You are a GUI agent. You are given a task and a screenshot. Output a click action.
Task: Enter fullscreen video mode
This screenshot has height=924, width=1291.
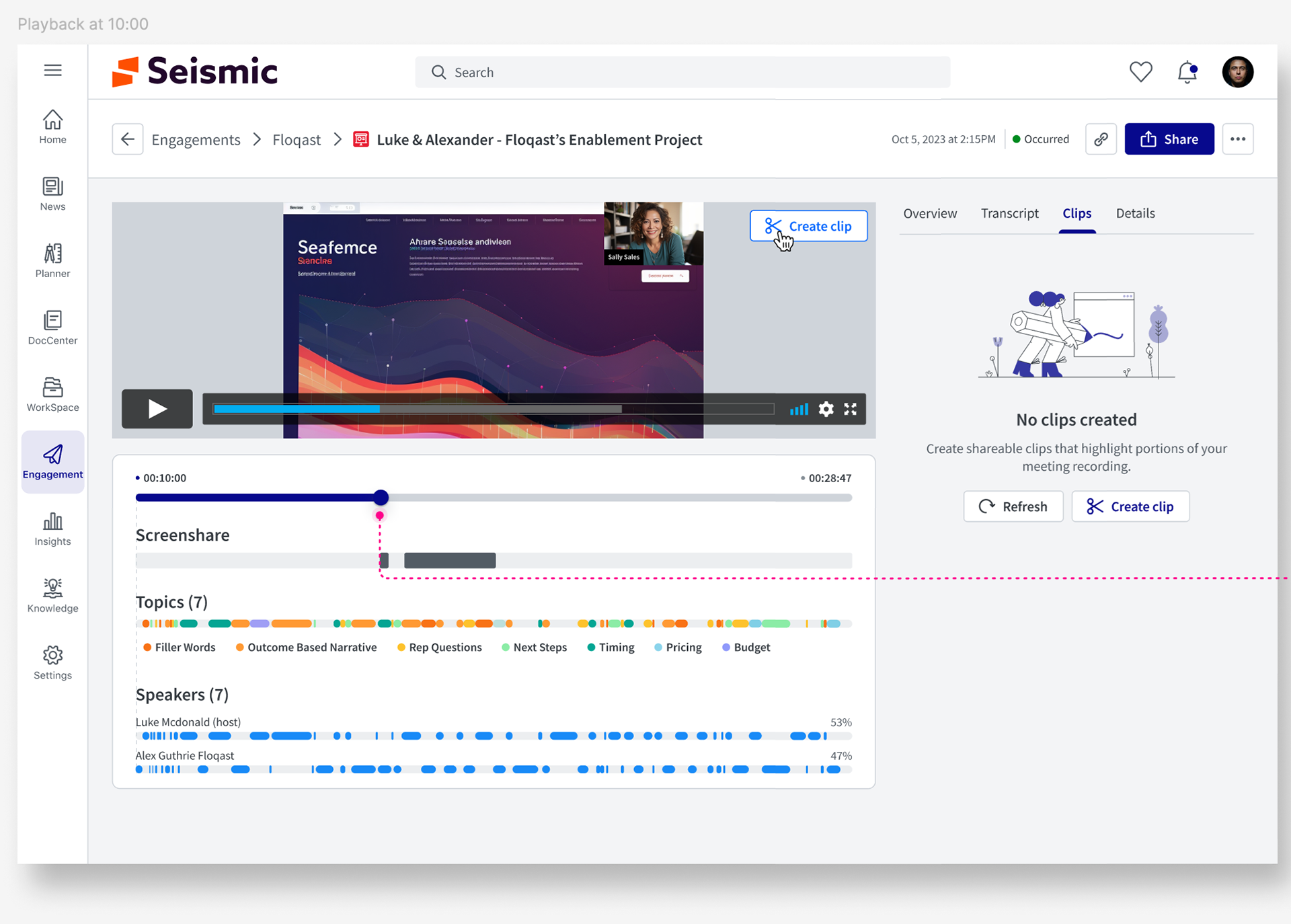point(850,409)
